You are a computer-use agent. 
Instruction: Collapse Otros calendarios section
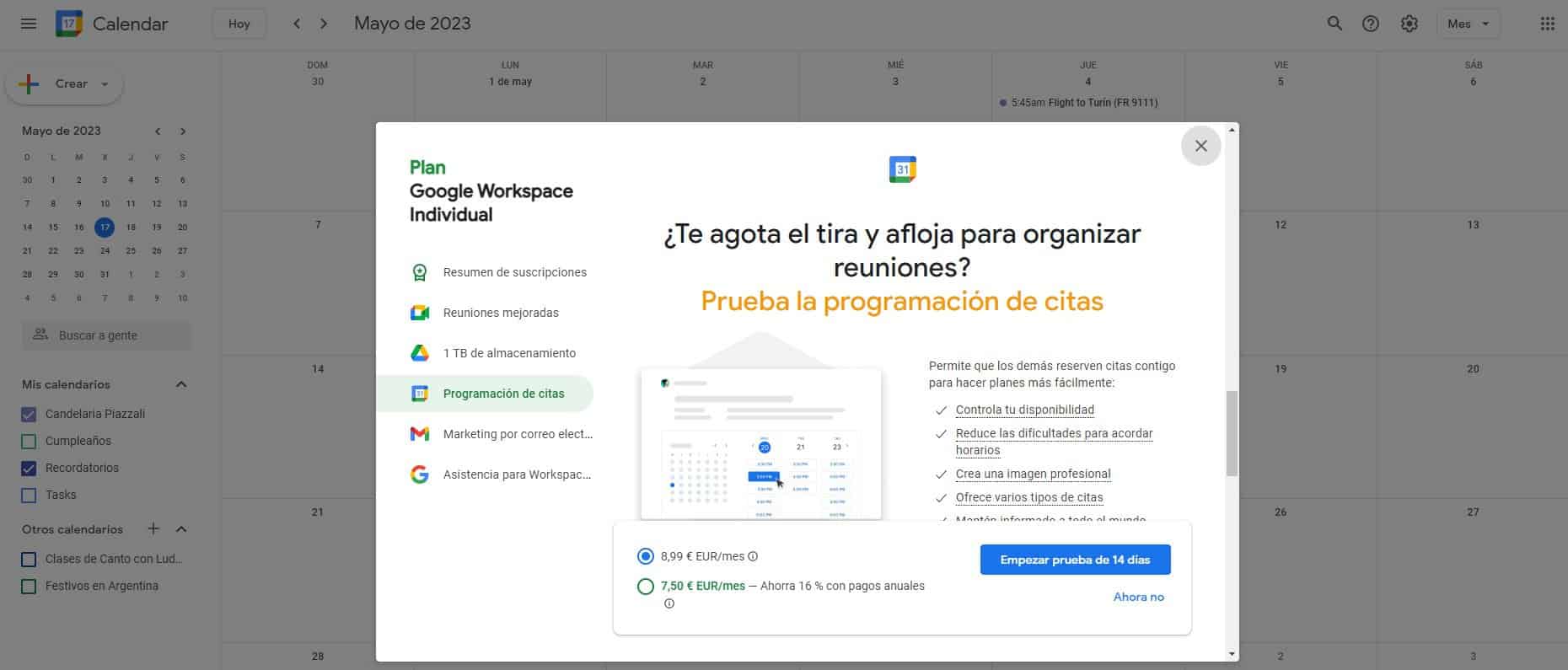coord(181,529)
